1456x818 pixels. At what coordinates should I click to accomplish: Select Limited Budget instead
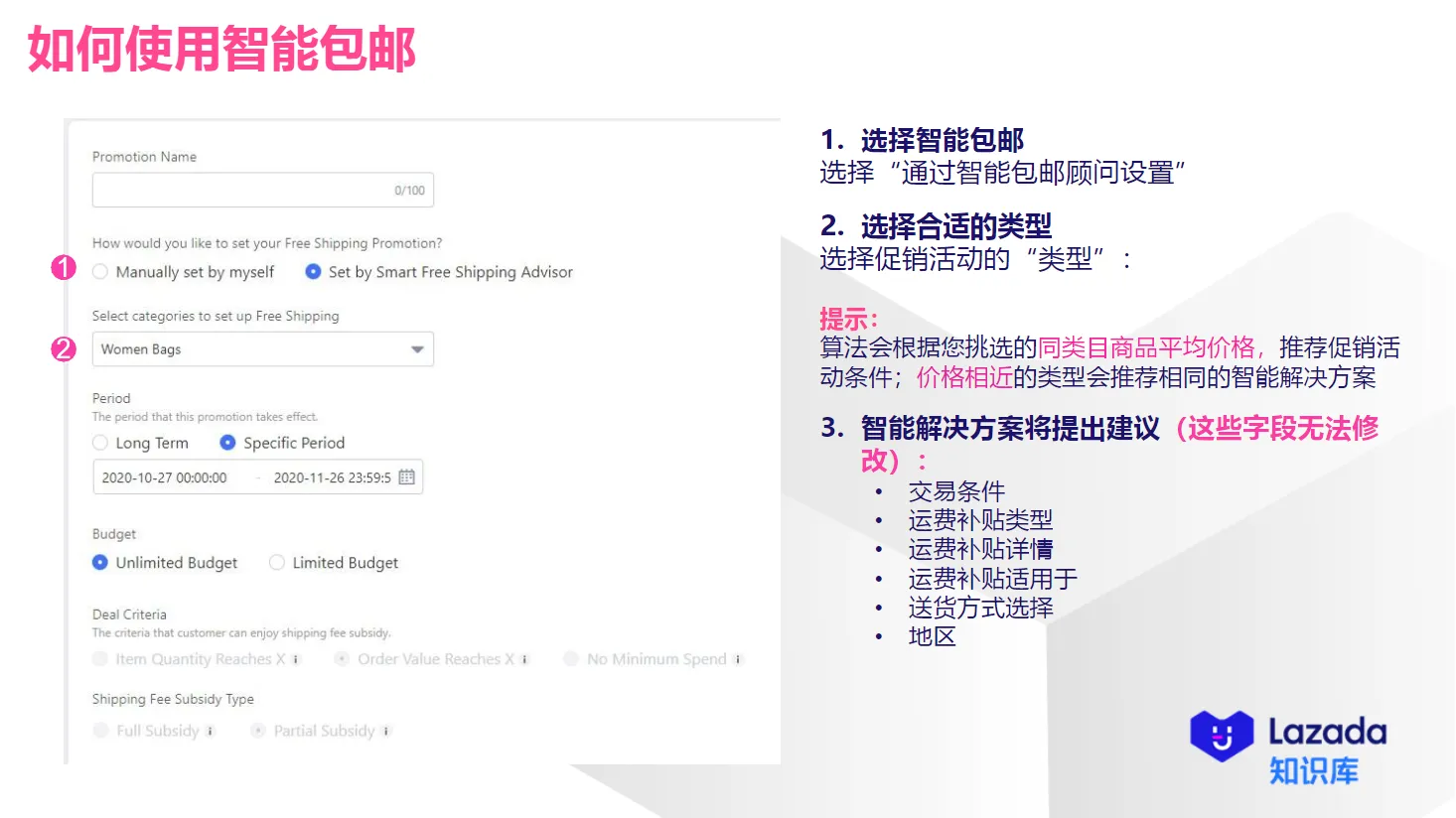pyautogui.click(x=276, y=562)
